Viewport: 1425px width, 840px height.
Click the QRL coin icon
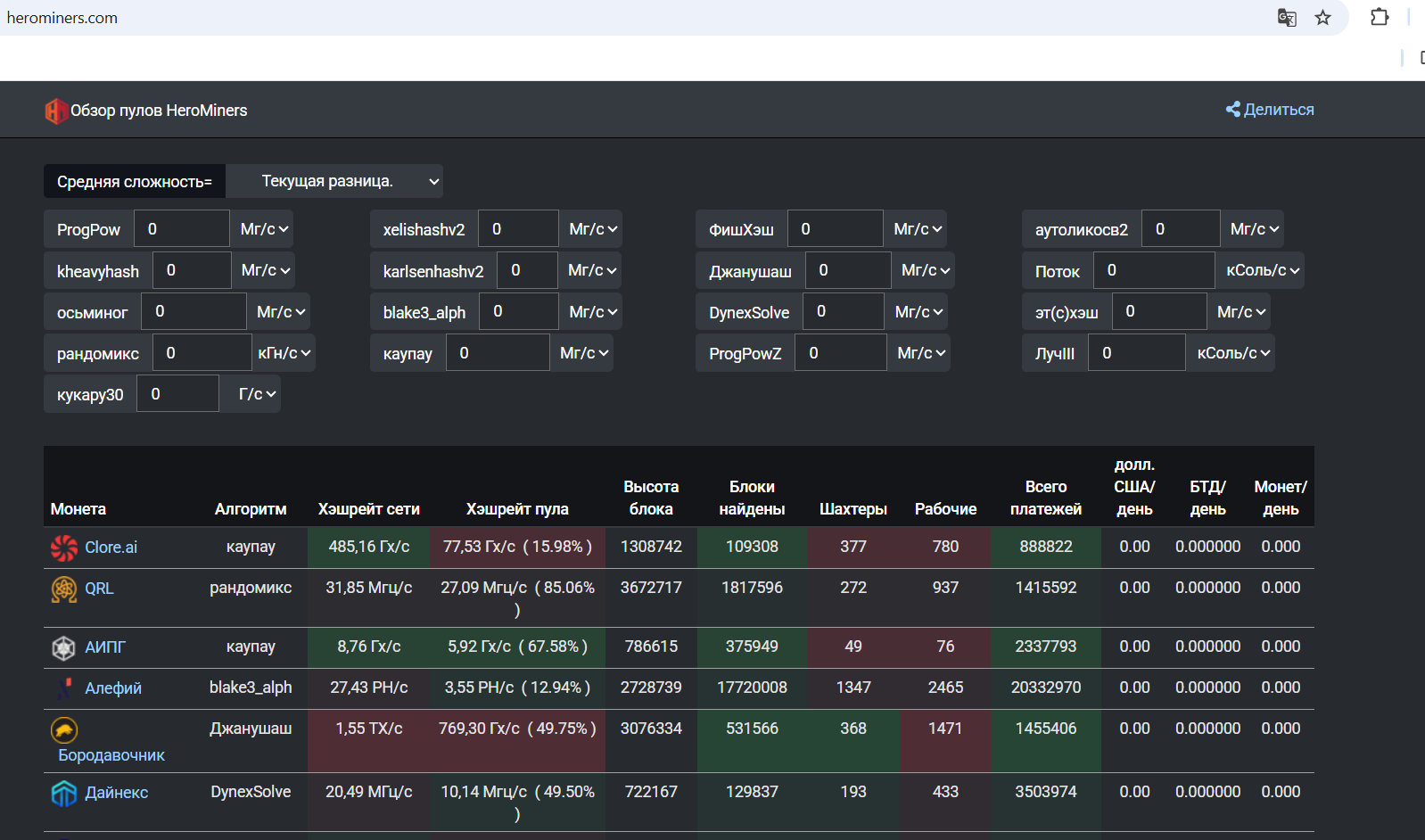[64, 589]
